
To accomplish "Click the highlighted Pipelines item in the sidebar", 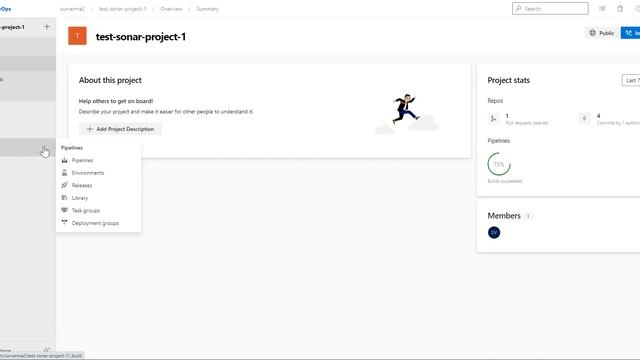I will 28,147.
